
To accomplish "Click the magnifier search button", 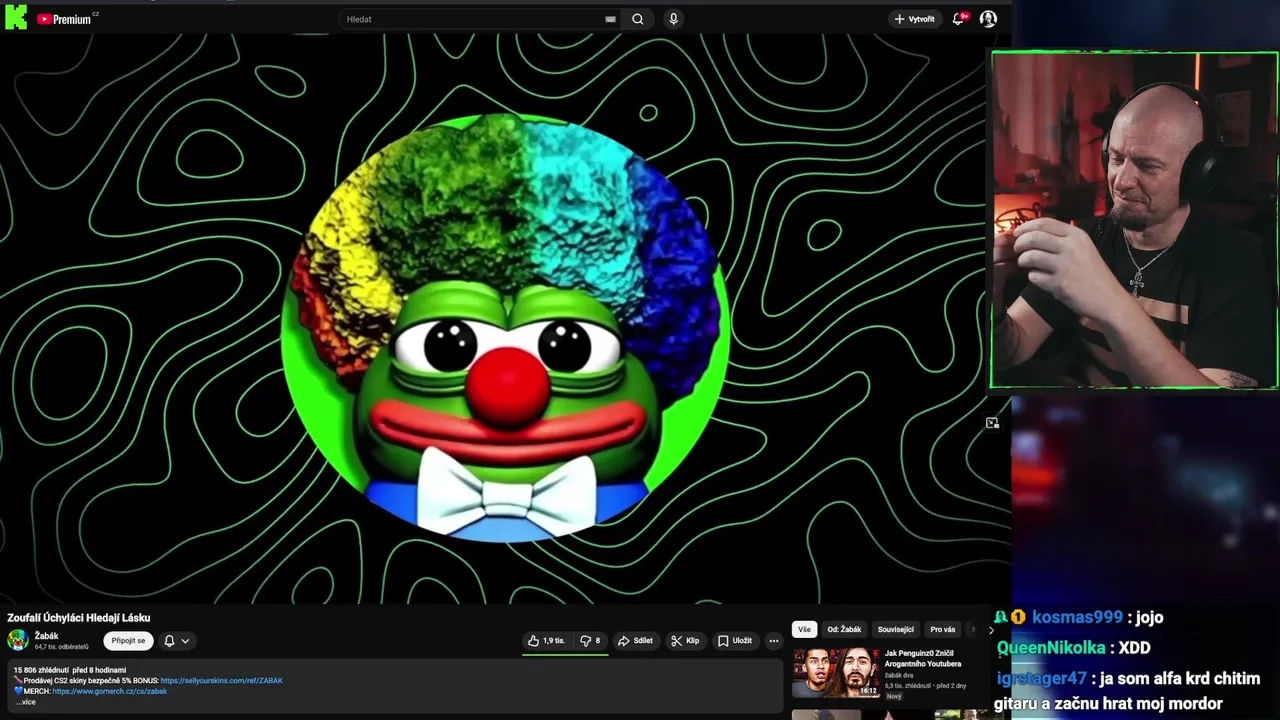I will [x=638, y=19].
